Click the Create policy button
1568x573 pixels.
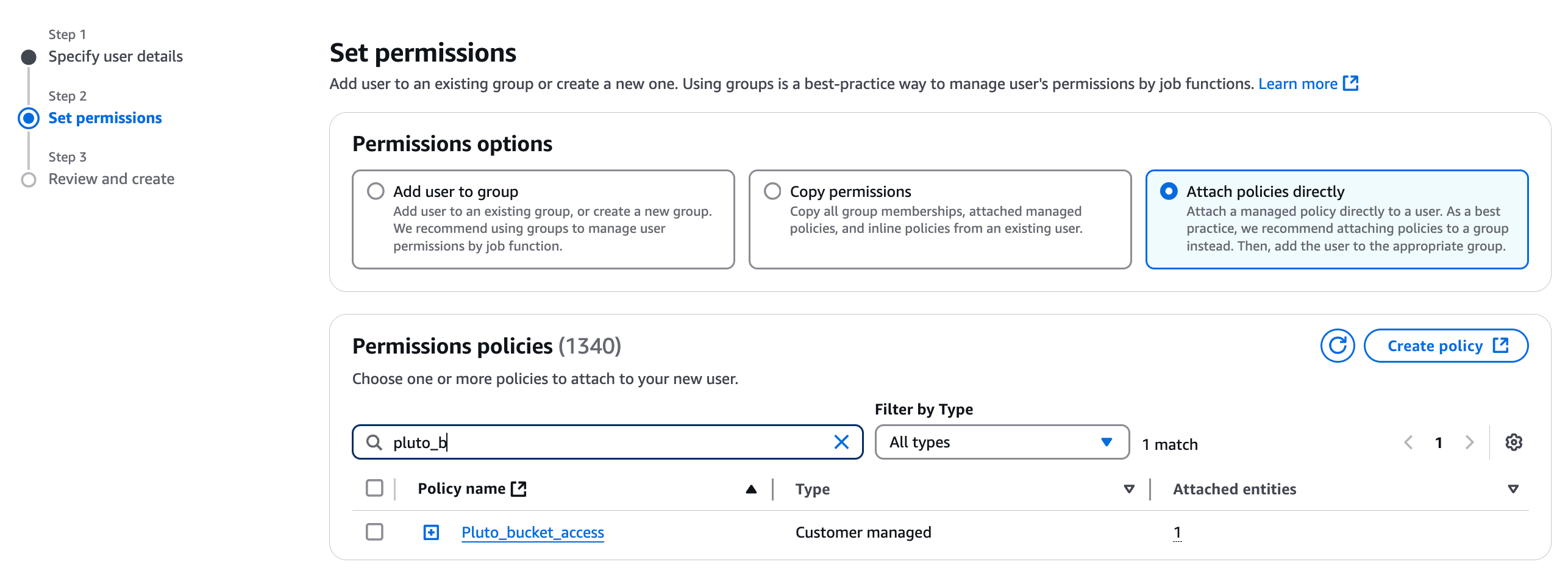click(1445, 346)
